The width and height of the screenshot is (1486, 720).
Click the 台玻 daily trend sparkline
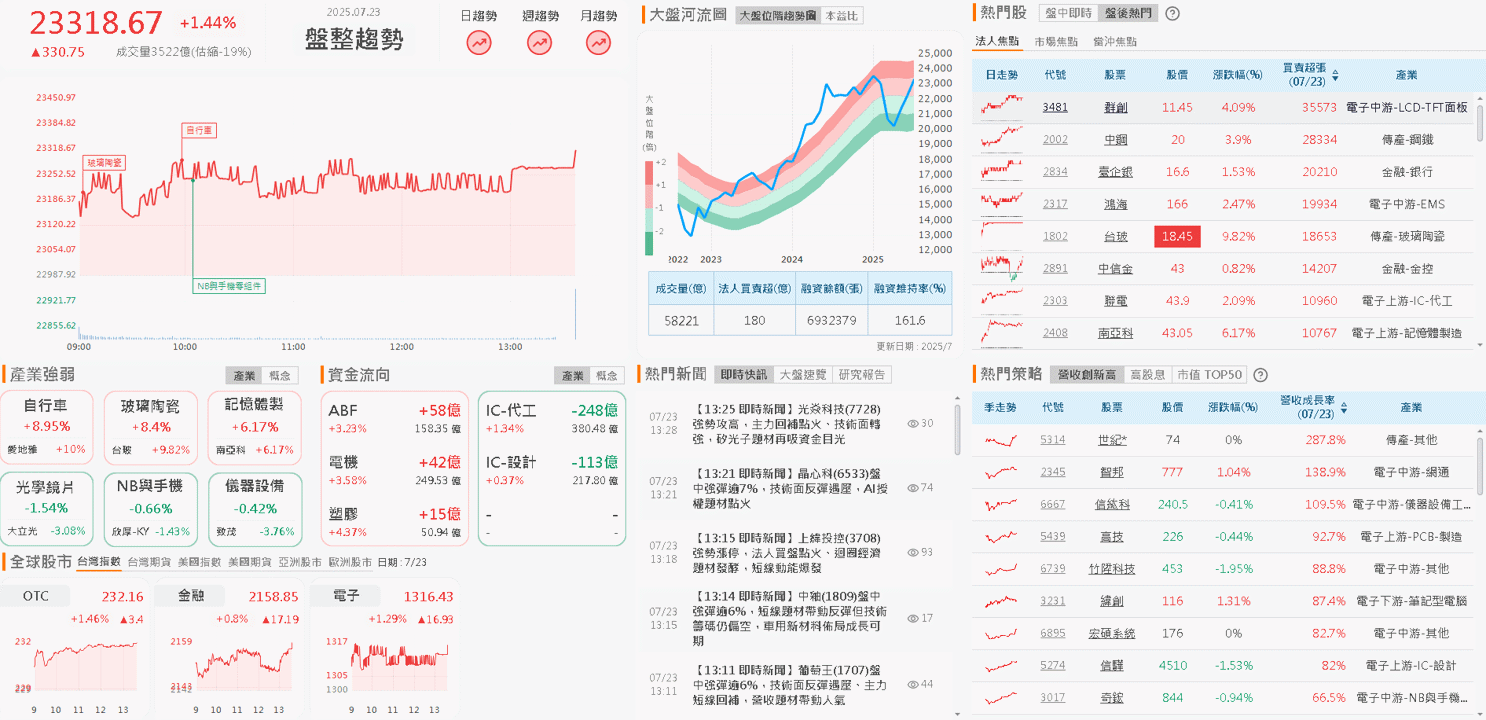pyautogui.click(x=1002, y=236)
